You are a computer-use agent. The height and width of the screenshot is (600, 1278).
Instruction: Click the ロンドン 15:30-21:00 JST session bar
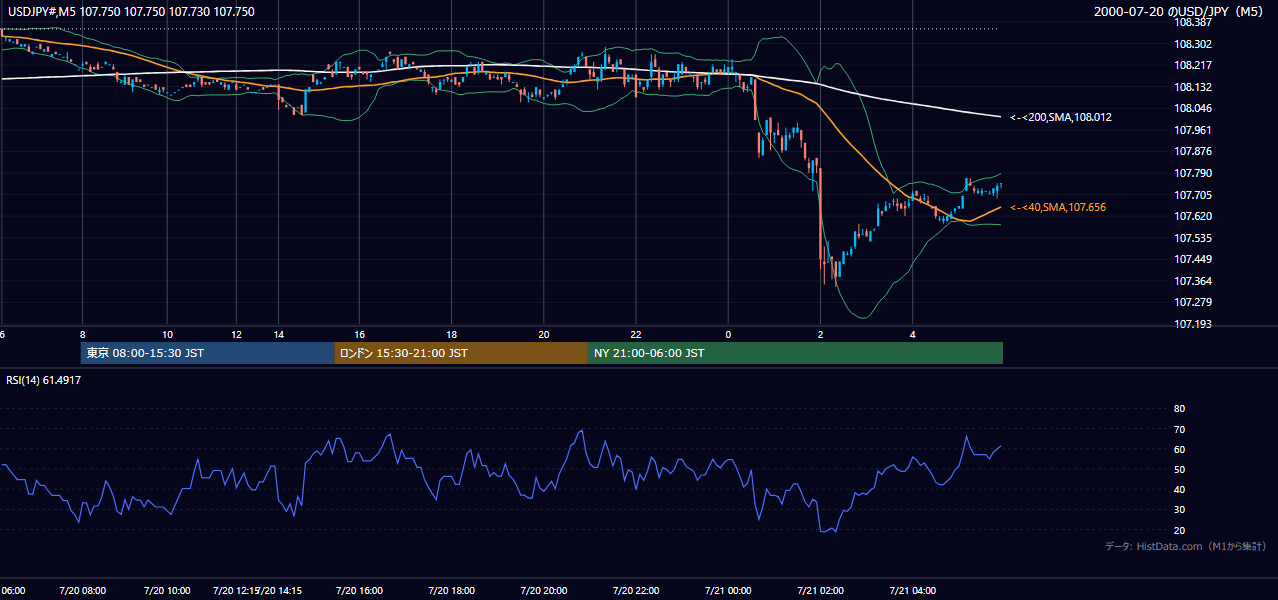461,353
